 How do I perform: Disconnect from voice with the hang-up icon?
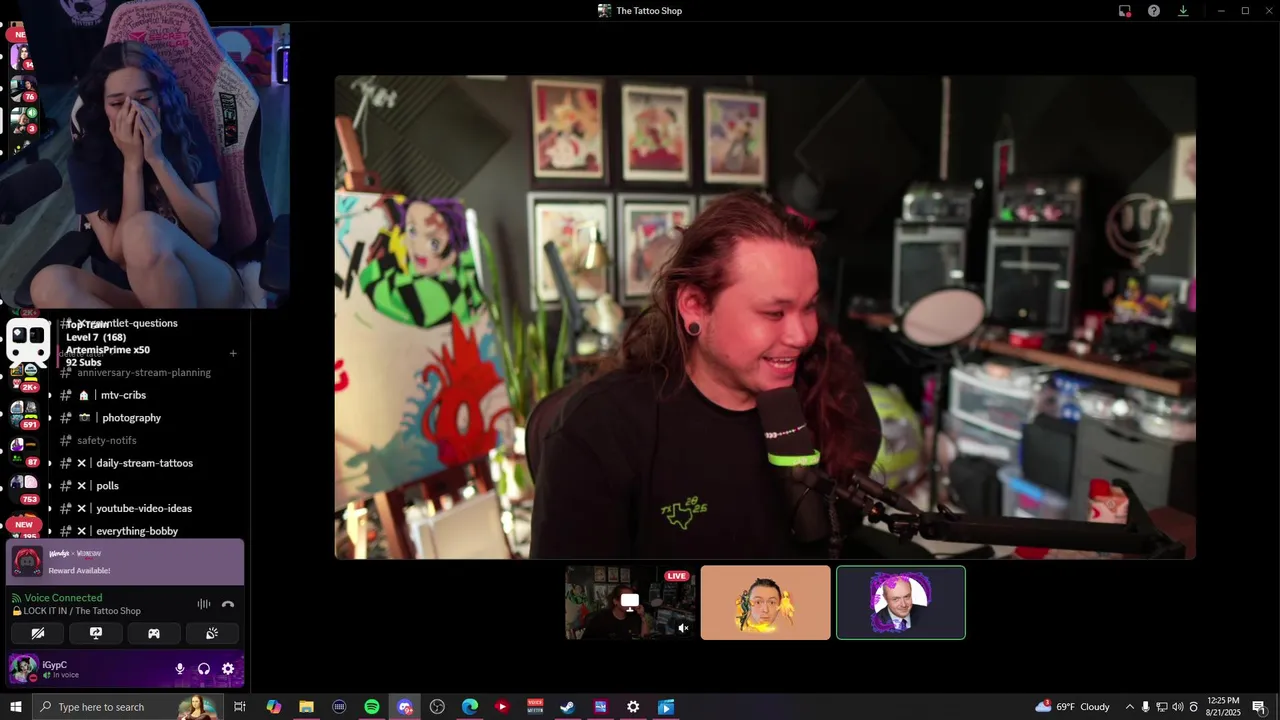coord(228,604)
